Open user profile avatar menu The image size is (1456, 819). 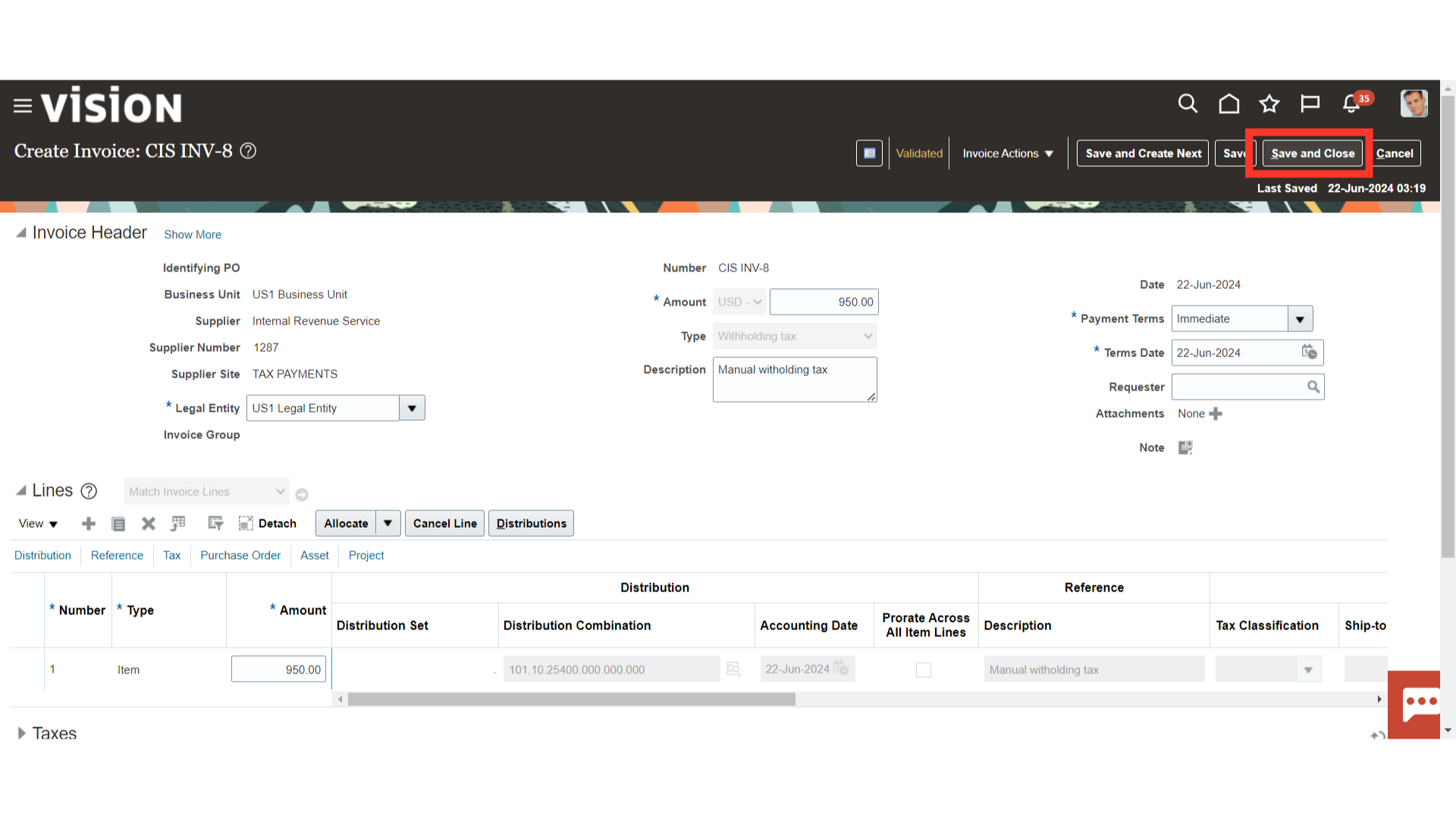click(x=1414, y=104)
